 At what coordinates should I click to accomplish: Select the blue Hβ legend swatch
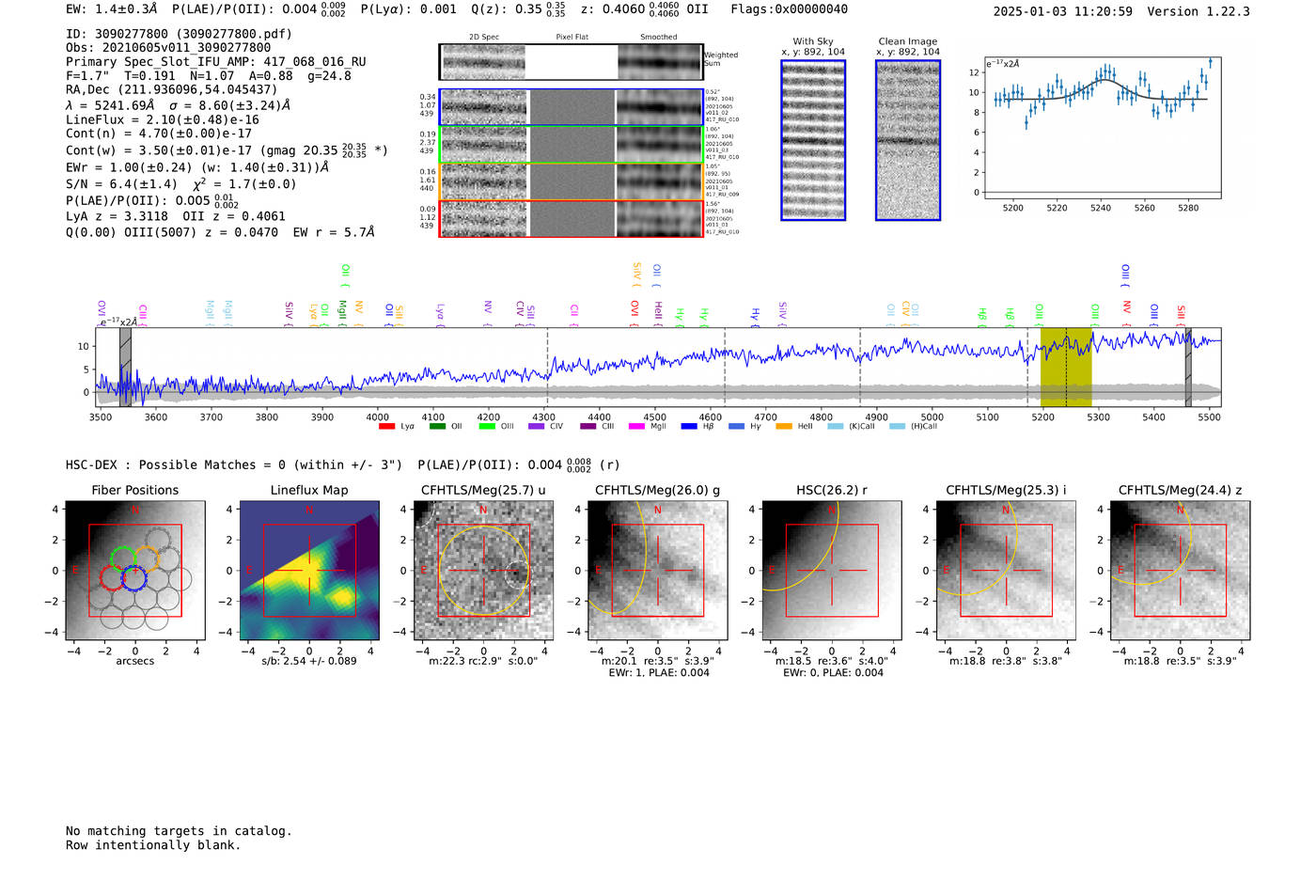(x=689, y=427)
